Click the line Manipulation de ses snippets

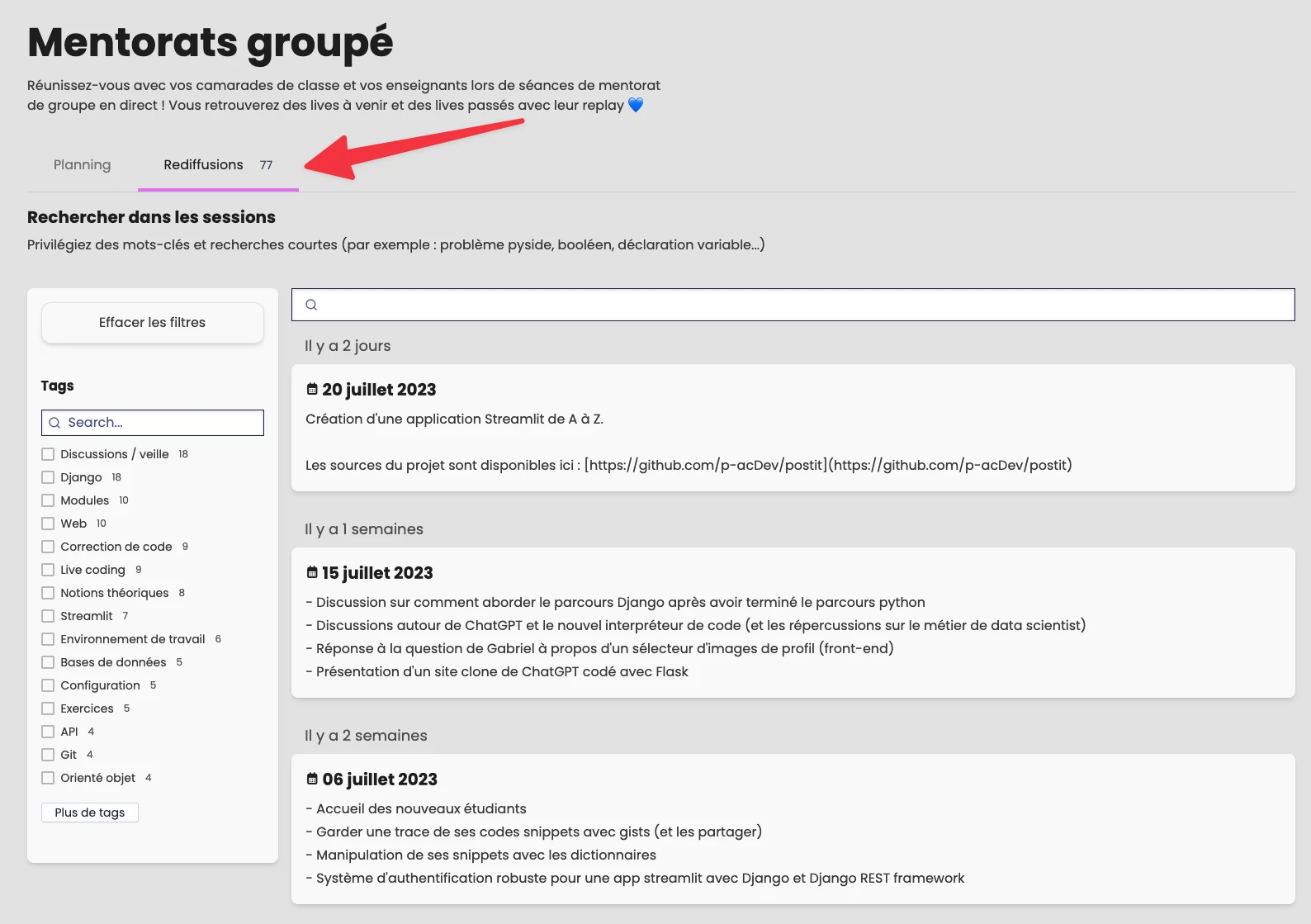tap(481, 855)
